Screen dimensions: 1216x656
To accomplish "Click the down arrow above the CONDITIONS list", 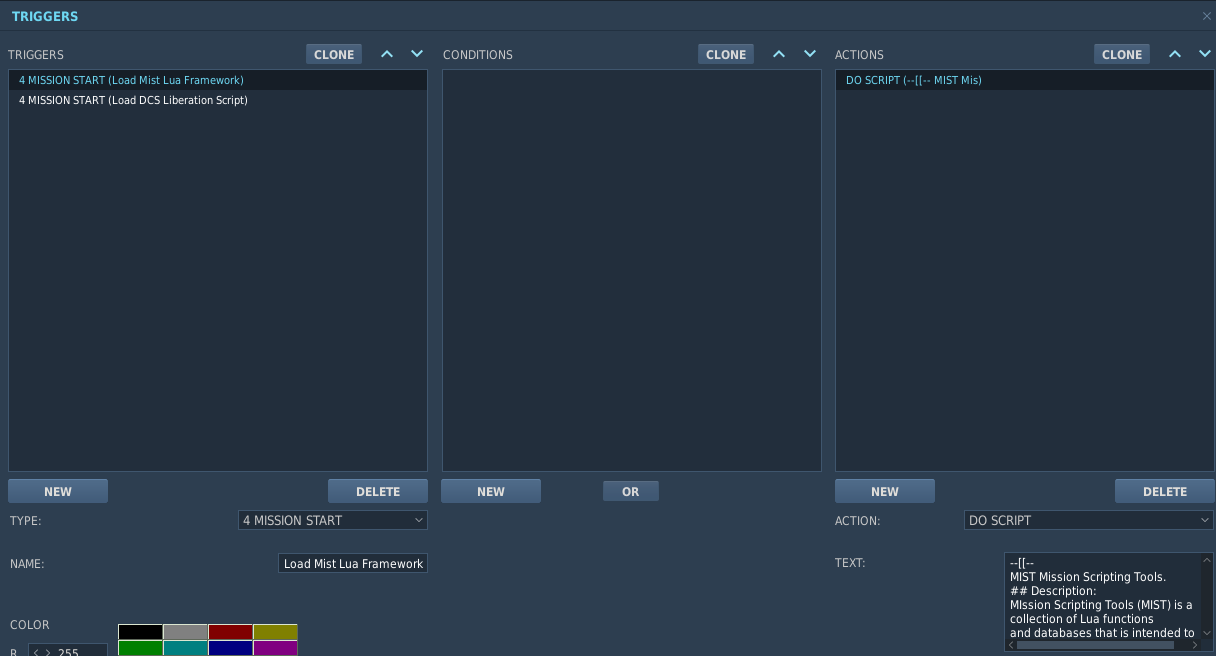I will (x=811, y=54).
